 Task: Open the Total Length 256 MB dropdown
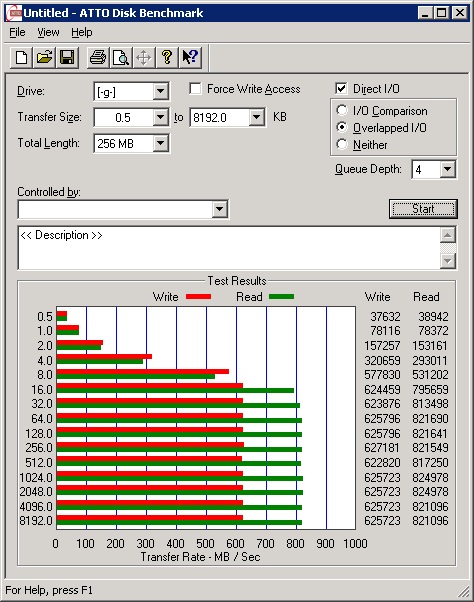[x=160, y=144]
